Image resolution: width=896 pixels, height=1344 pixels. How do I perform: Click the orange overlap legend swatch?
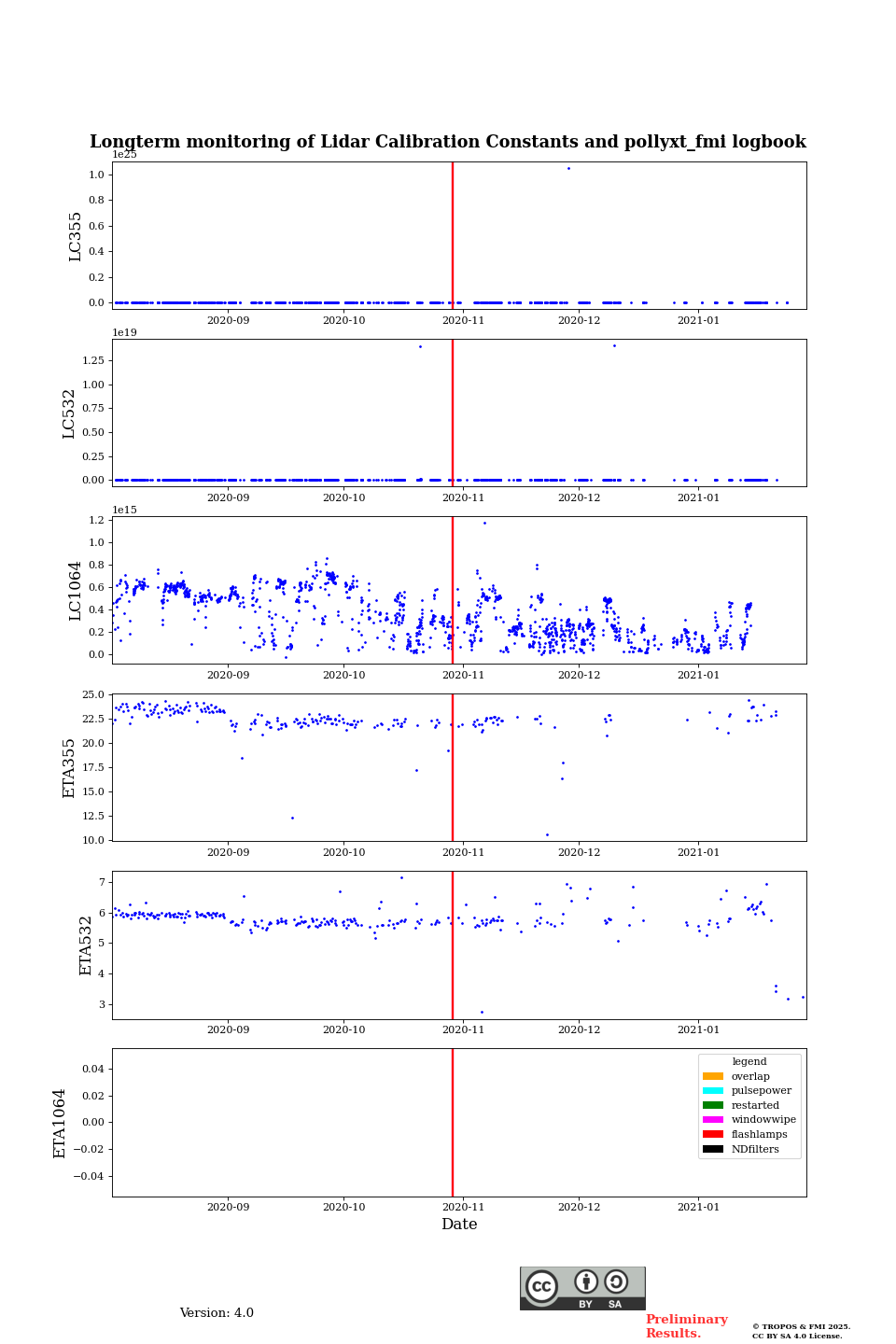point(712,1076)
